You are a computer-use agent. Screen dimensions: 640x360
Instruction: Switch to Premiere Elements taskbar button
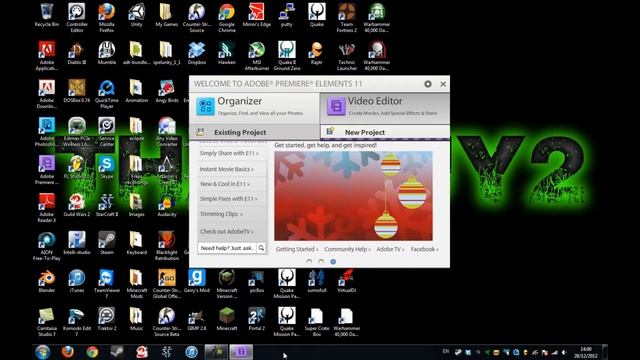click(241, 352)
